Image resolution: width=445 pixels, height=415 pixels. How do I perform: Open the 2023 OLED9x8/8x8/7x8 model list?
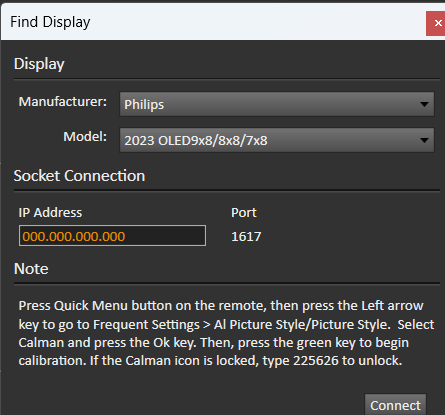277,140
